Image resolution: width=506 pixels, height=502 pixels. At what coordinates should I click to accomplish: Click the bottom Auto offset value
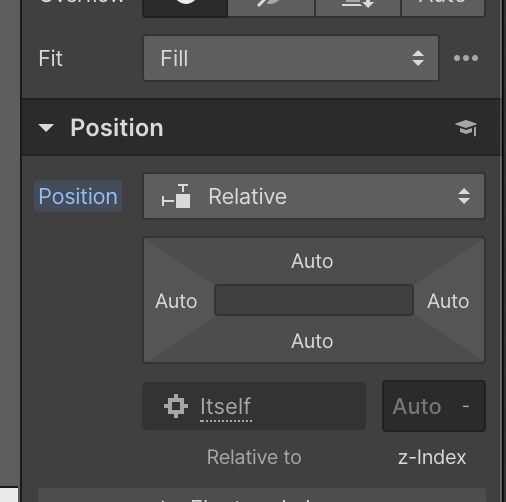click(x=312, y=341)
